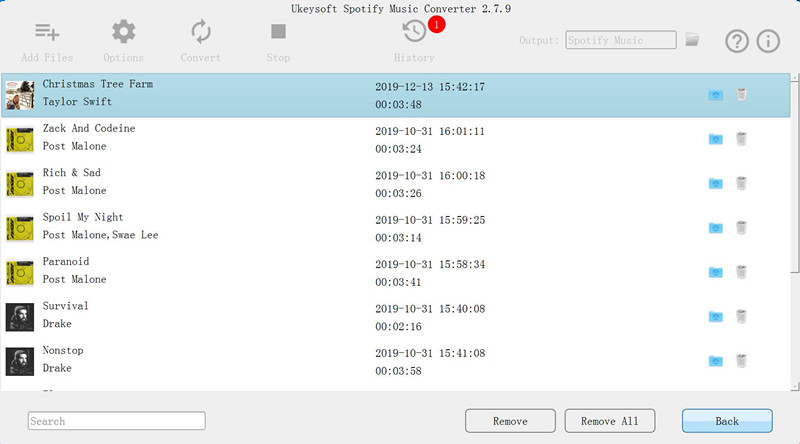Viewport: 800px width, 444px height.
Task: Click the red History notification badge
Action: coord(437,24)
